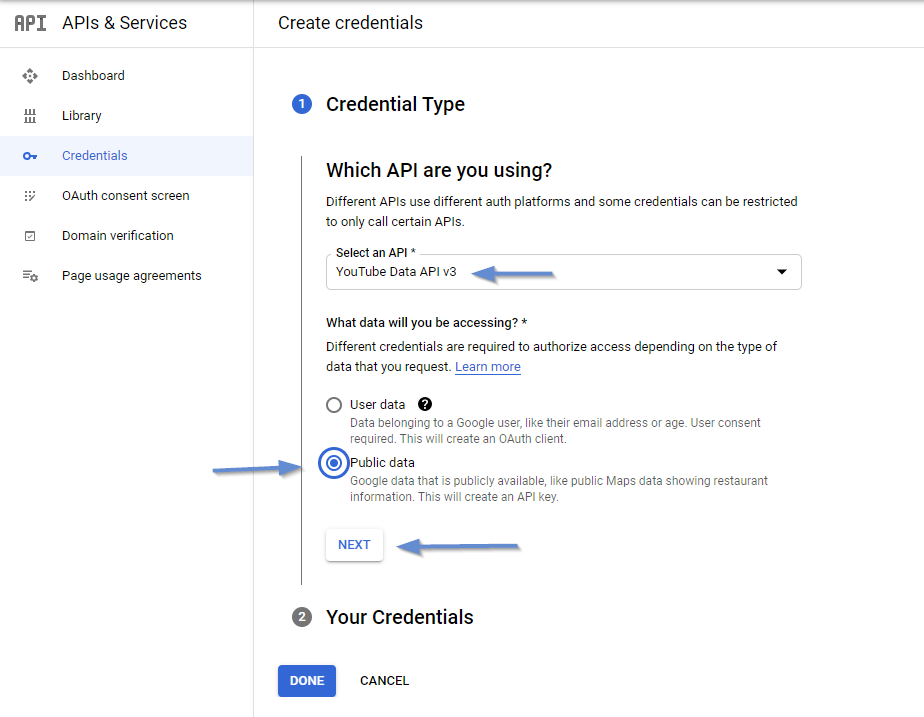The image size is (924, 717).
Task: Click the NEXT button
Action: 354,545
